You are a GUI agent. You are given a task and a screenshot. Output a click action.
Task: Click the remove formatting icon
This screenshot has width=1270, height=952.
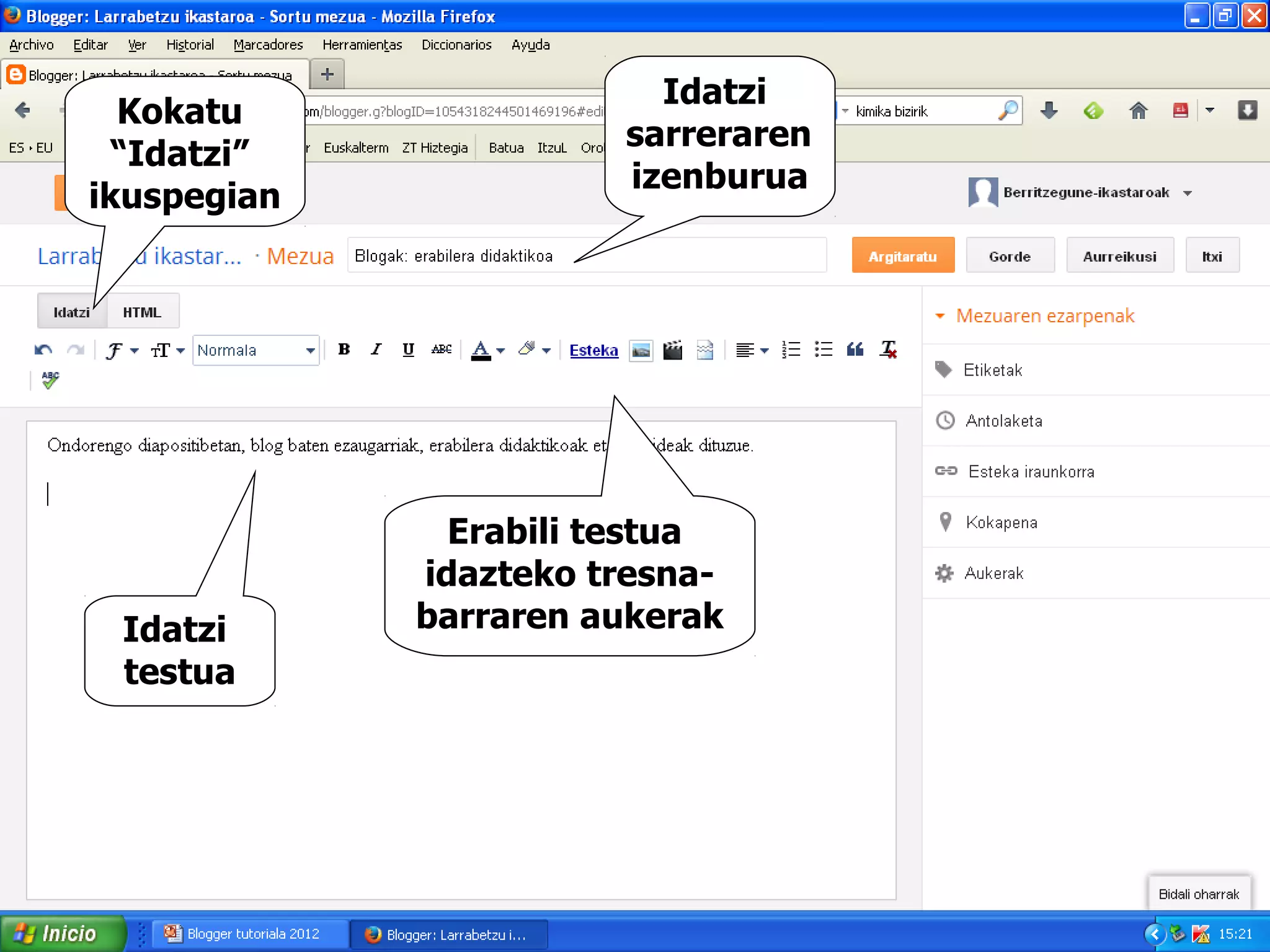888,350
